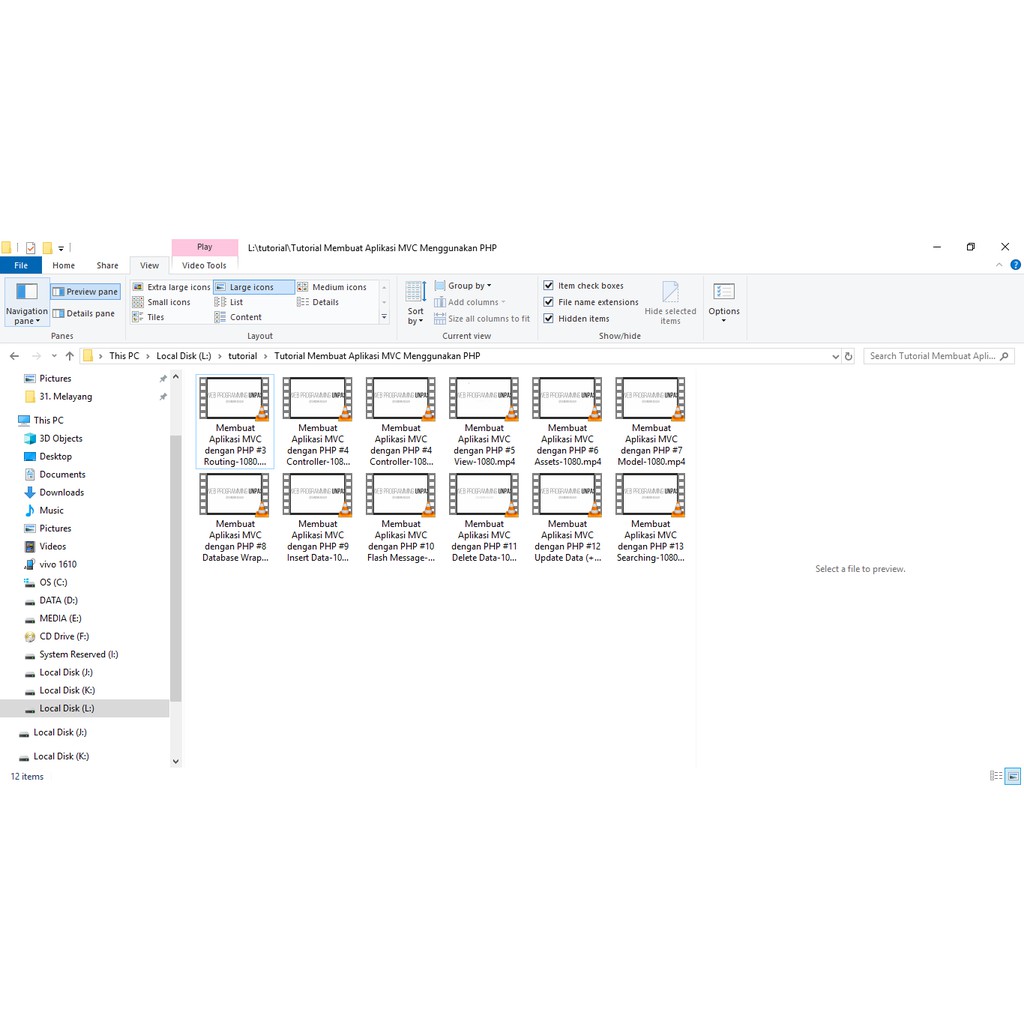Open the Group by dropdown
Viewport: 1024px width, 1024px height.
[x=464, y=285]
